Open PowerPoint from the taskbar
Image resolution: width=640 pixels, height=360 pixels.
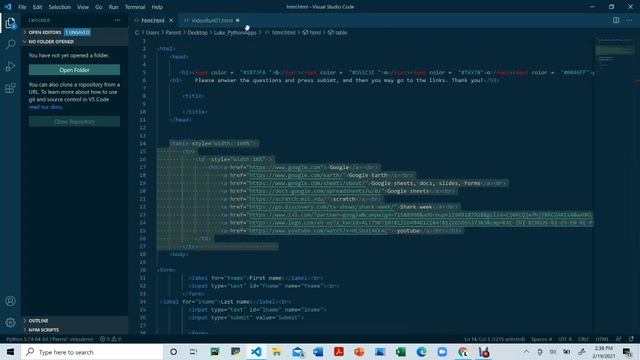click(359, 352)
